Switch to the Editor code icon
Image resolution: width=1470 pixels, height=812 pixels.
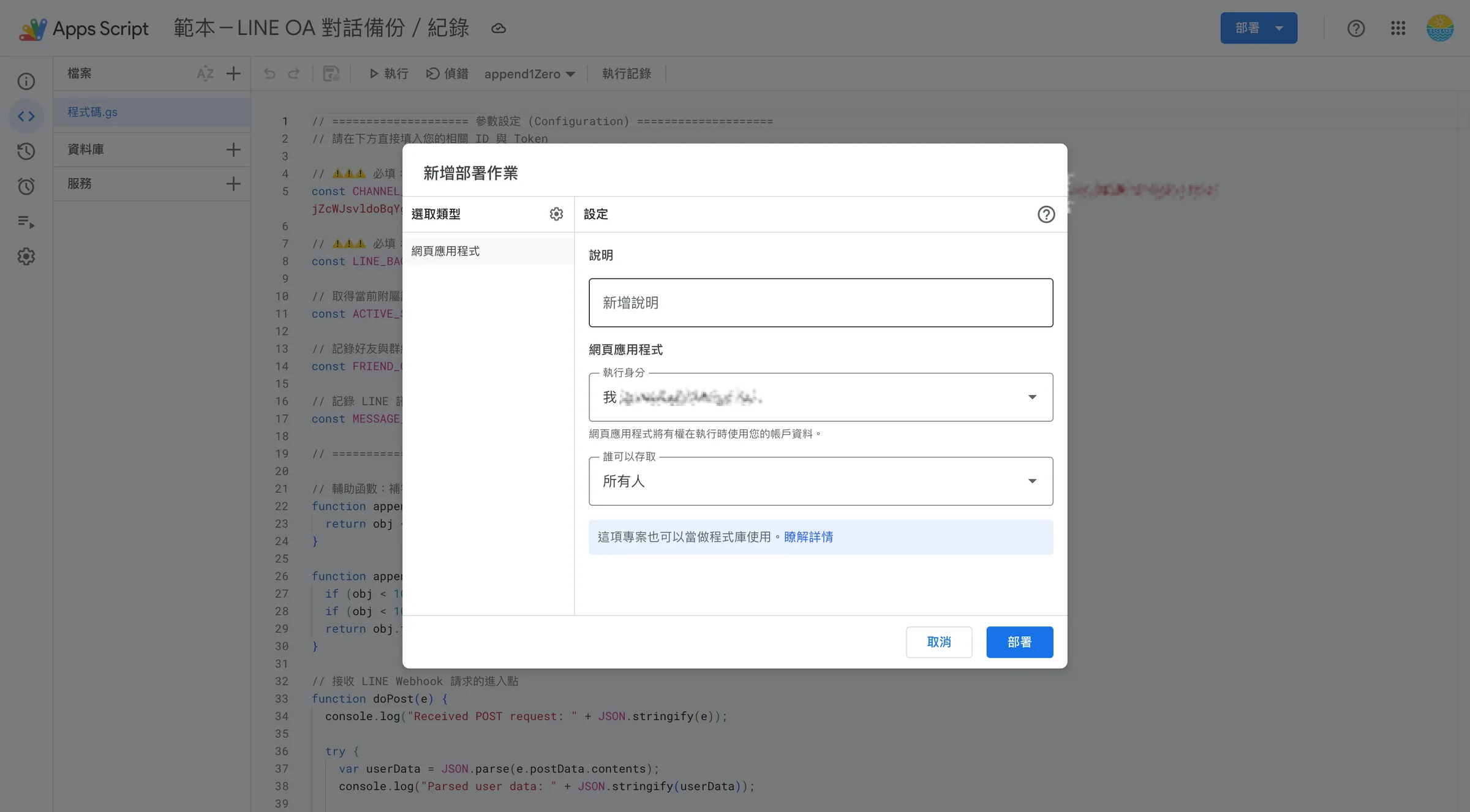tap(26, 116)
